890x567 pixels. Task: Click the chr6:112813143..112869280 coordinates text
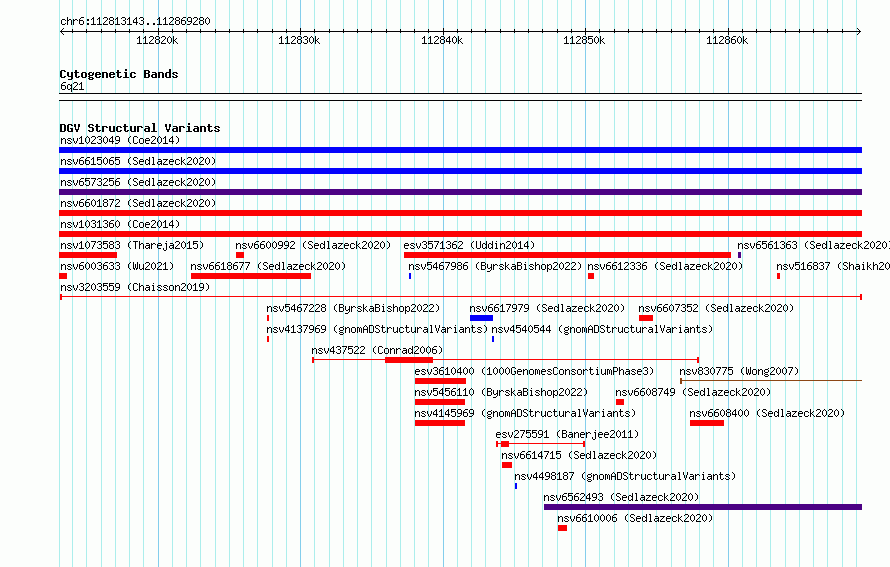click(135, 21)
